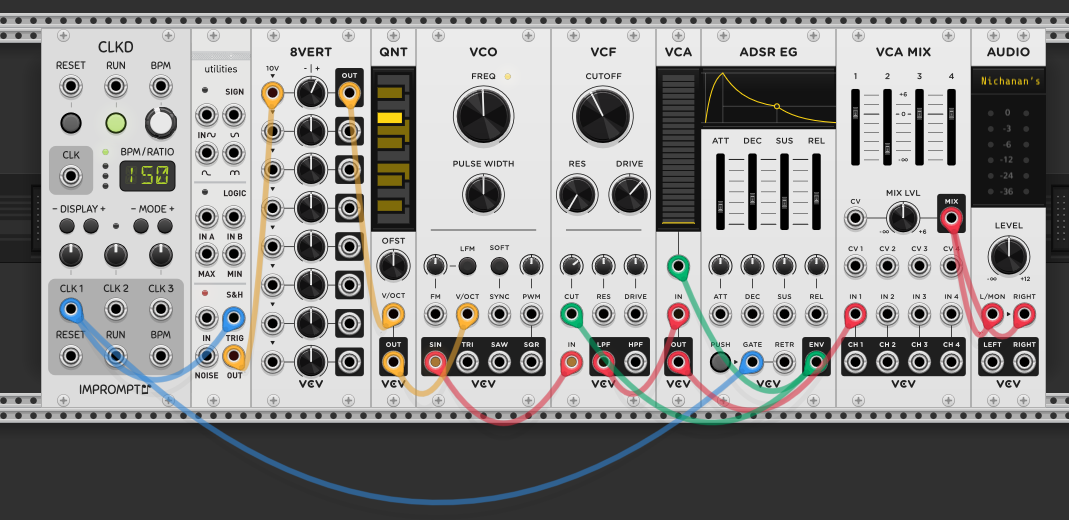
Task: Click the CLKD top RESET input jack
Action: (71, 87)
